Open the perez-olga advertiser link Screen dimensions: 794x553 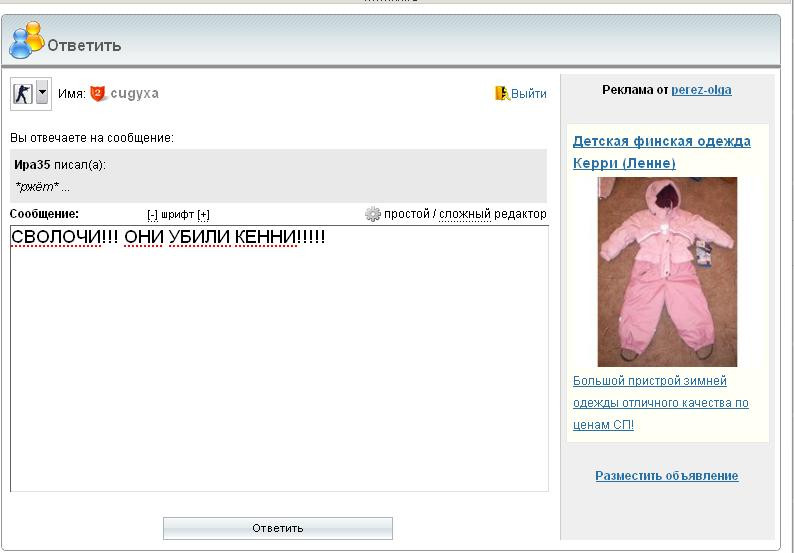[x=701, y=90]
